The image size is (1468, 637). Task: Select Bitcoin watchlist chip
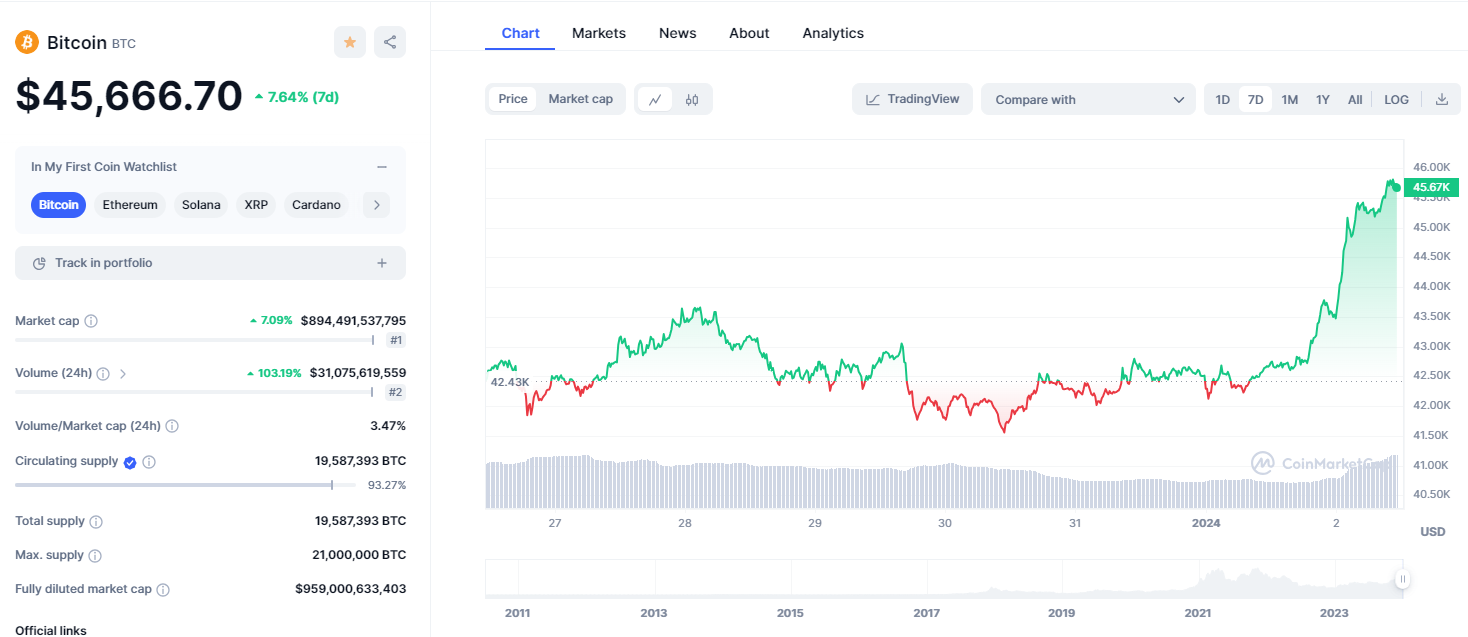tap(59, 205)
